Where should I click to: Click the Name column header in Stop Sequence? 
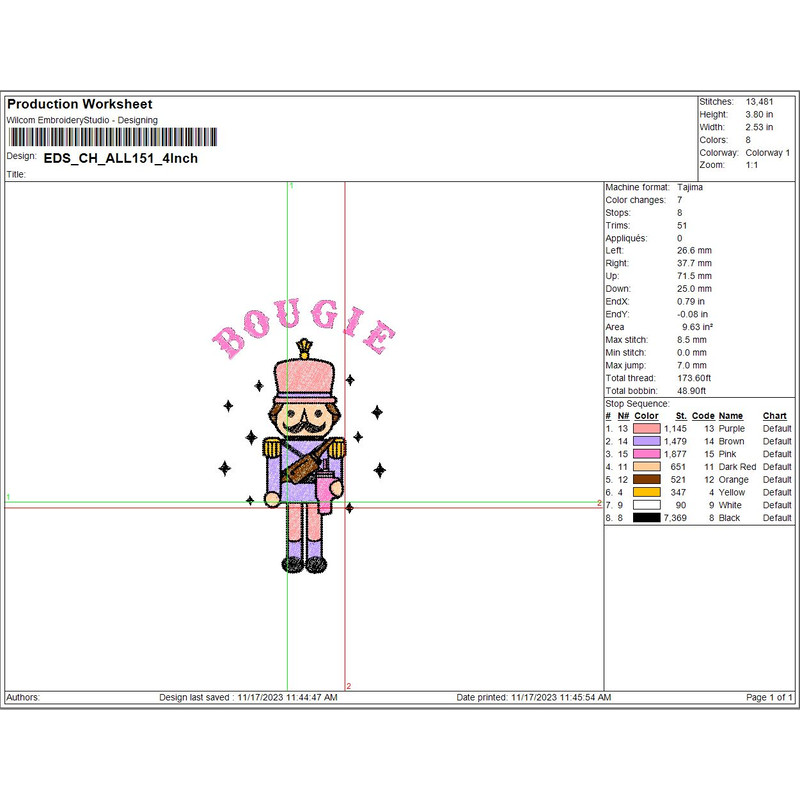pos(731,416)
